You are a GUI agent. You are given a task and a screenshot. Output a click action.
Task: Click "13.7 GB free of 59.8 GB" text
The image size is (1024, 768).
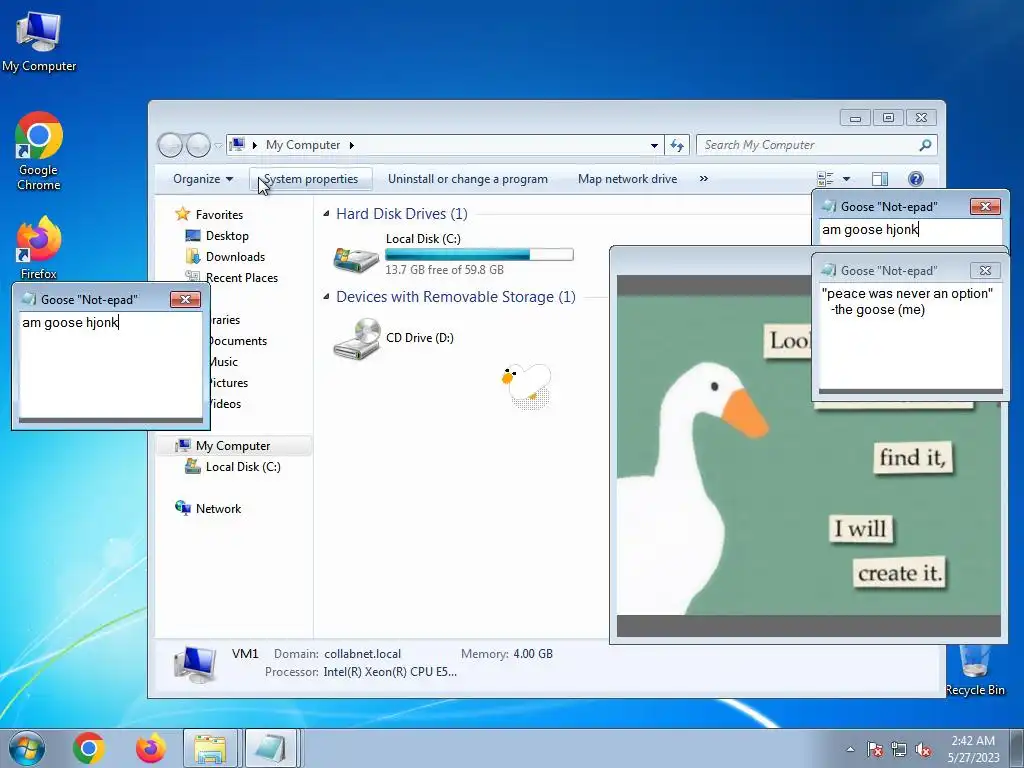click(444, 270)
